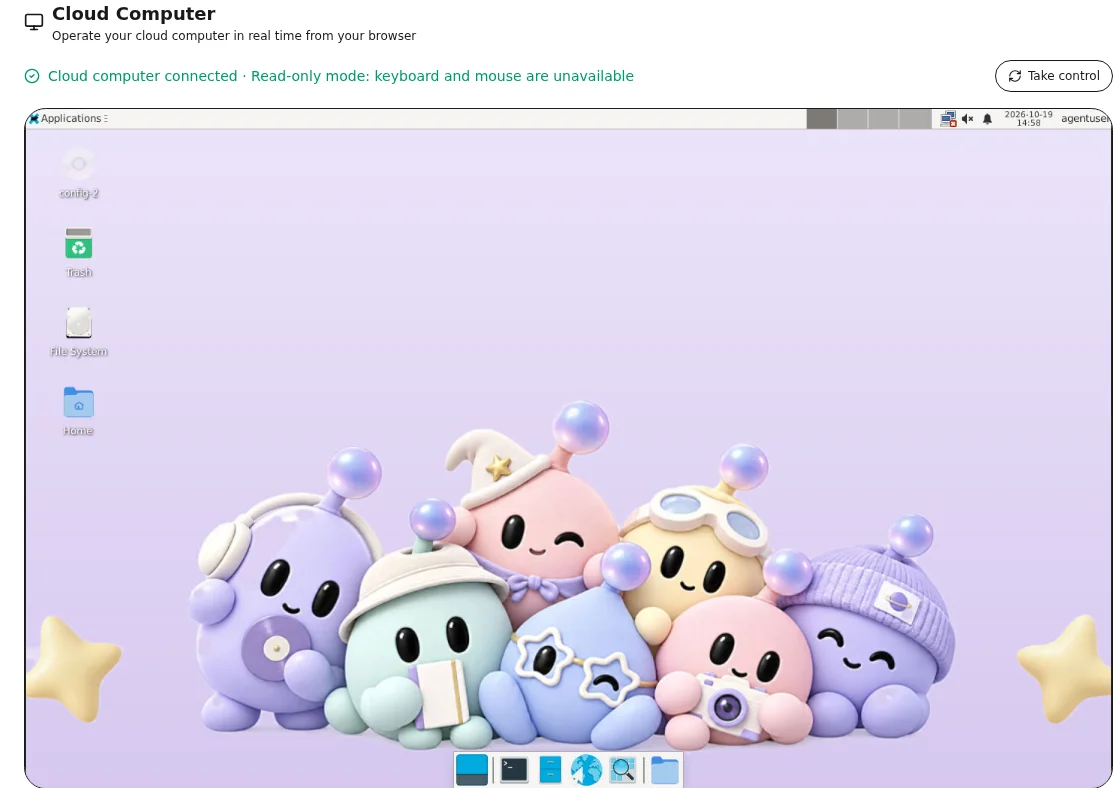
Task: Open the Applications menu
Action: point(68,119)
